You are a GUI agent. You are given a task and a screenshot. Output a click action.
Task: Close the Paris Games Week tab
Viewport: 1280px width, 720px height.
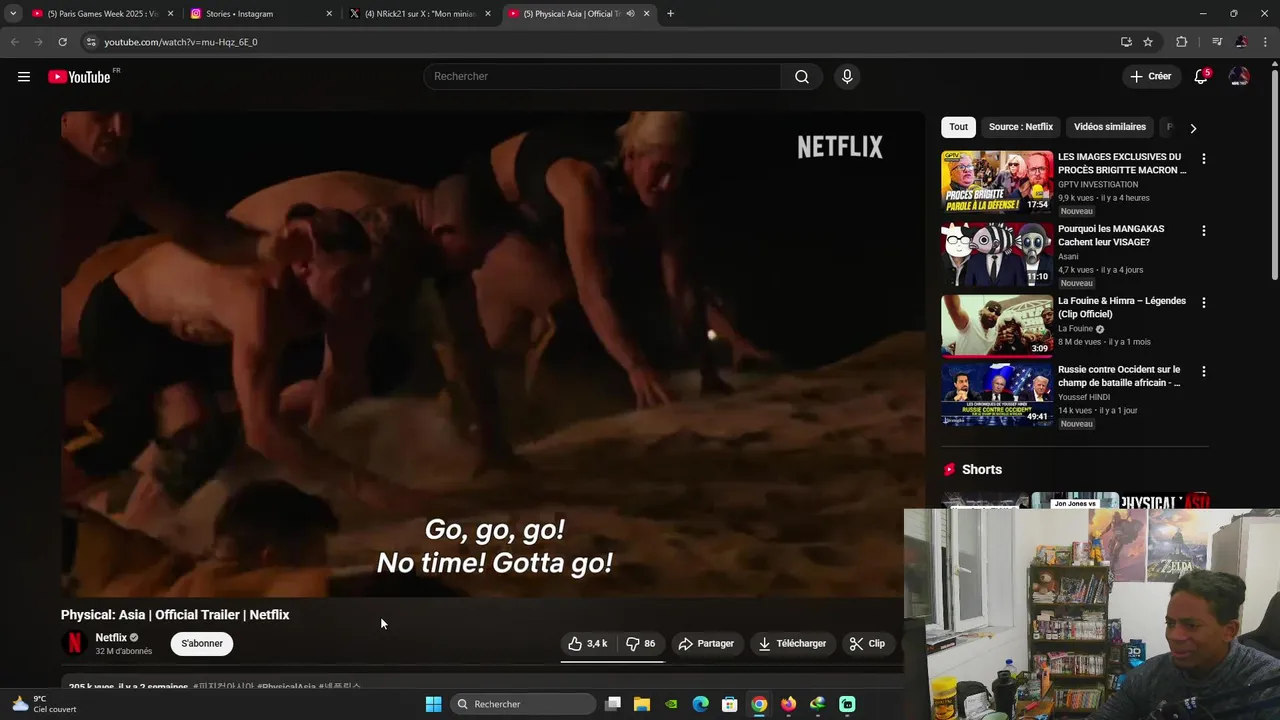tap(170, 14)
